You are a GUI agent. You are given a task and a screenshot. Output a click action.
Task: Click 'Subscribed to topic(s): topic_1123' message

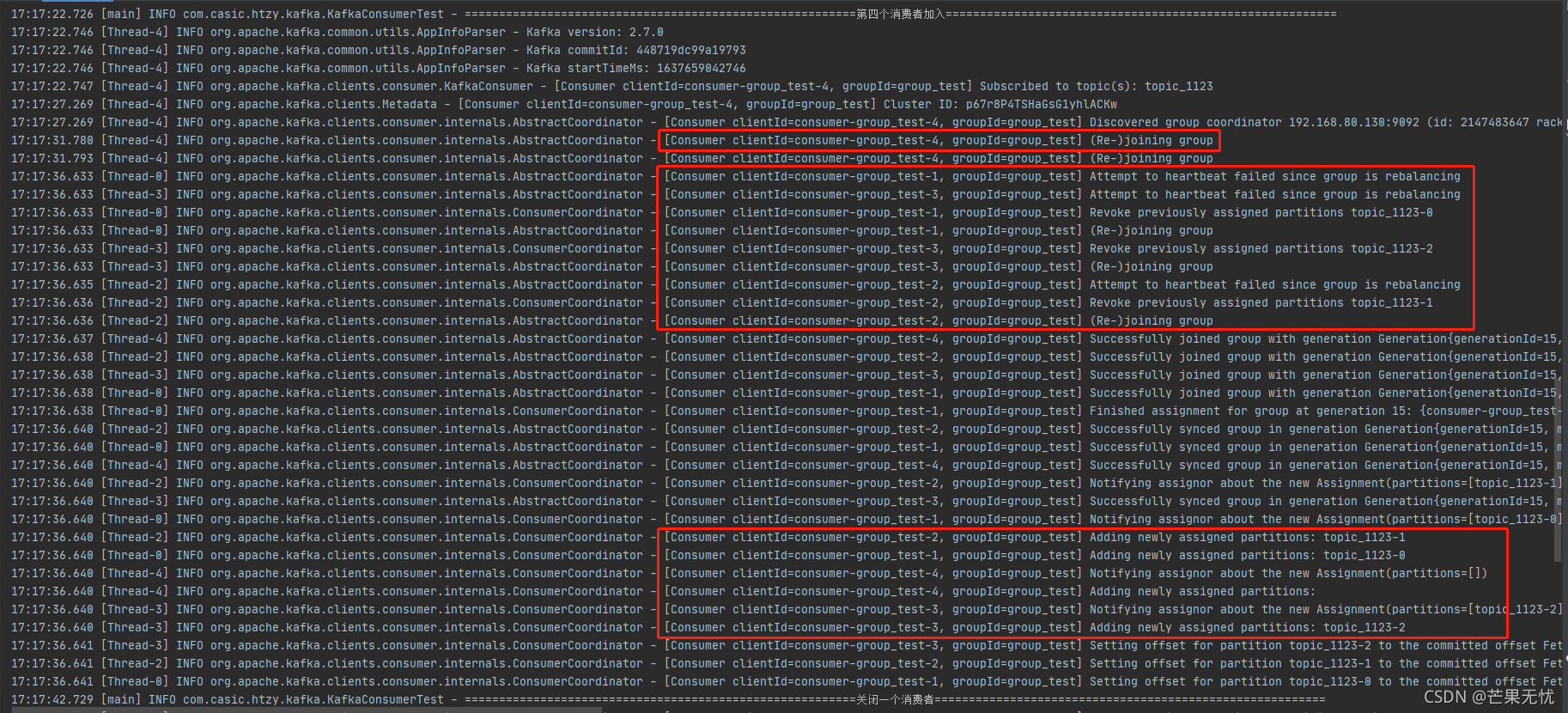point(1097,86)
